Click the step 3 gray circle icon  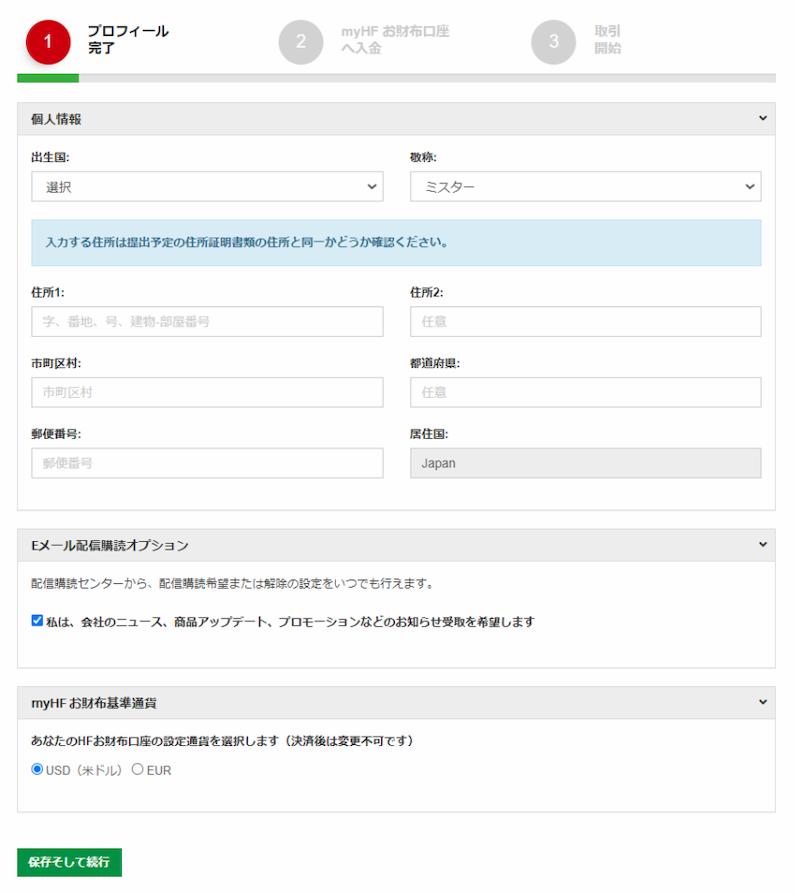553,42
